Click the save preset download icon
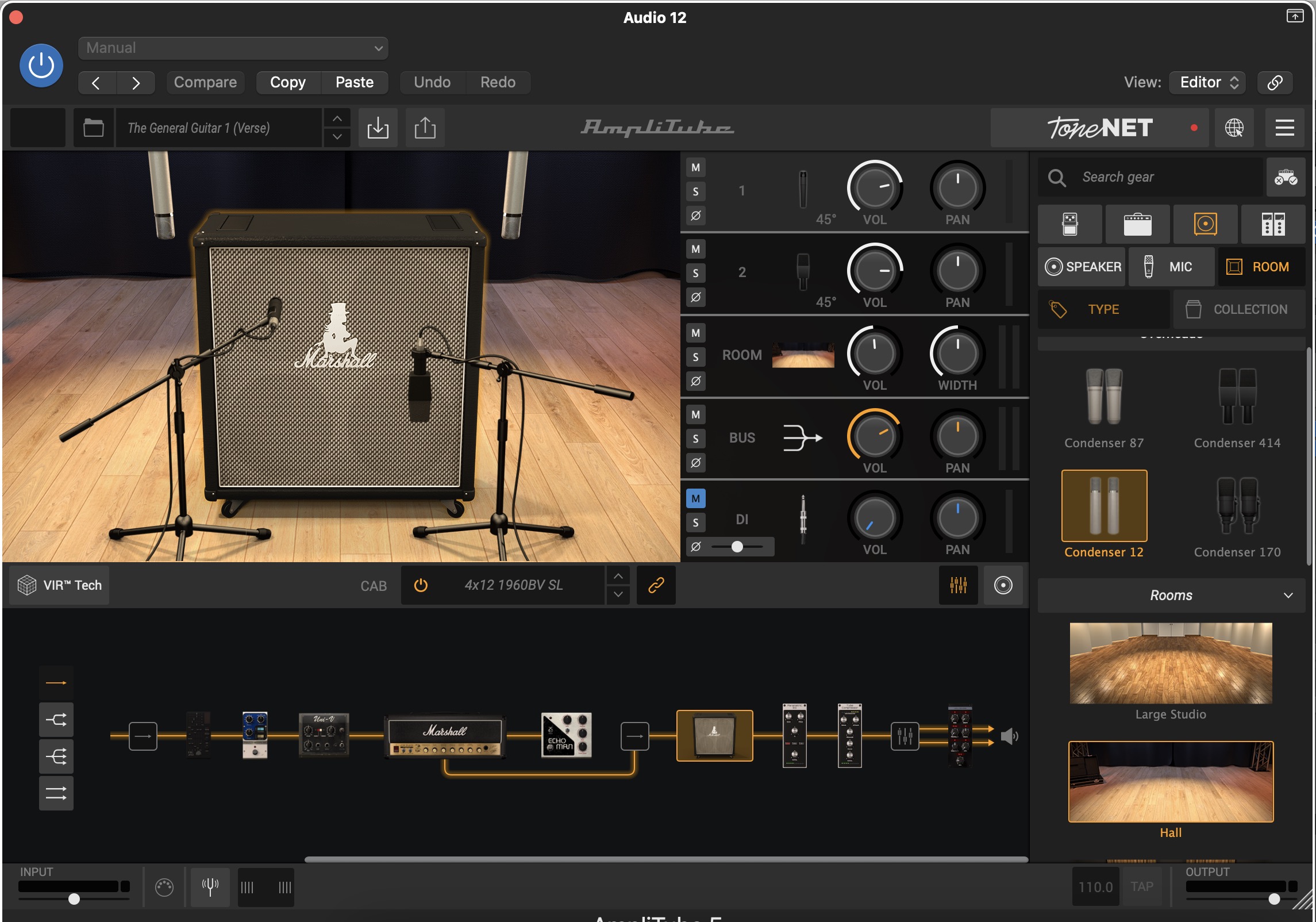The width and height of the screenshot is (1316, 922). (378, 128)
